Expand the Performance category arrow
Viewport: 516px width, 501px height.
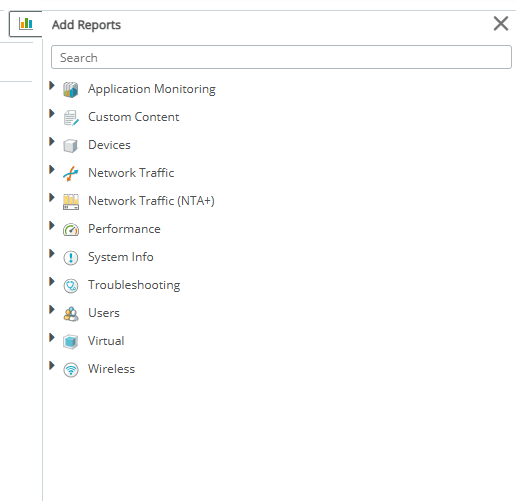click(x=52, y=226)
